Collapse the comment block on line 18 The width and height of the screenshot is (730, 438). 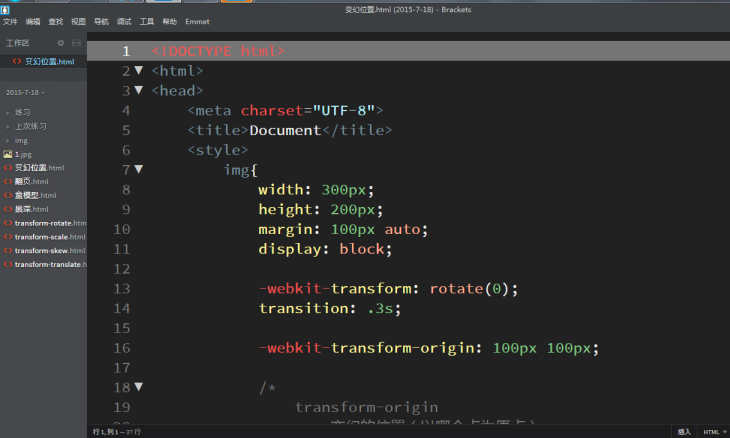coord(139,387)
